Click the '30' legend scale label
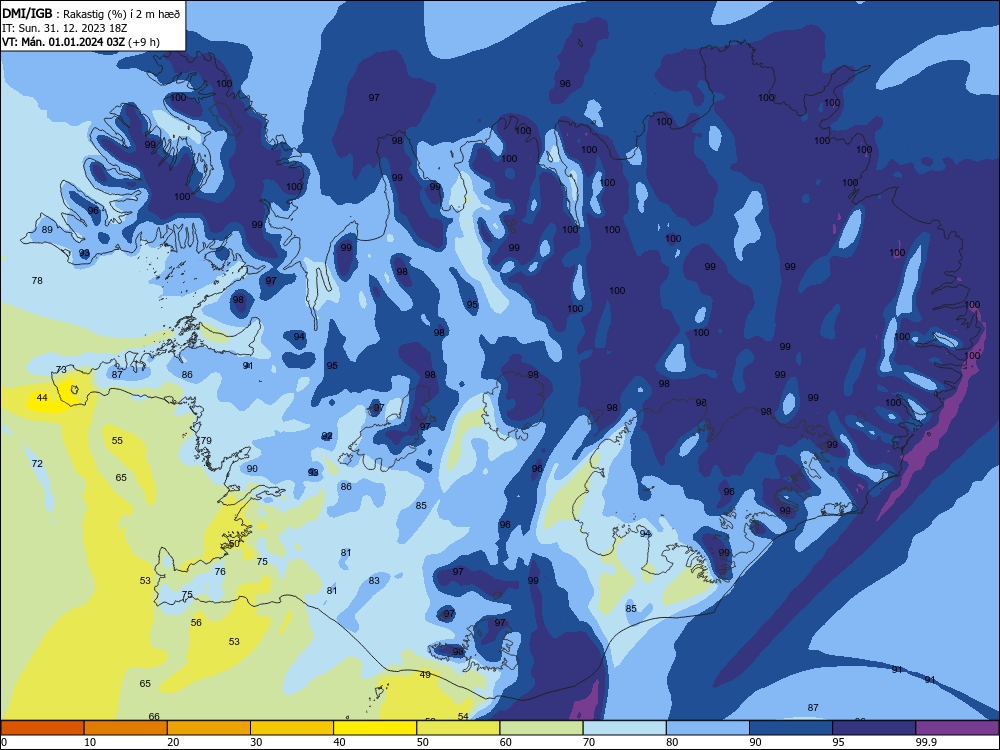The height and width of the screenshot is (750, 1000). pos(256,742)
